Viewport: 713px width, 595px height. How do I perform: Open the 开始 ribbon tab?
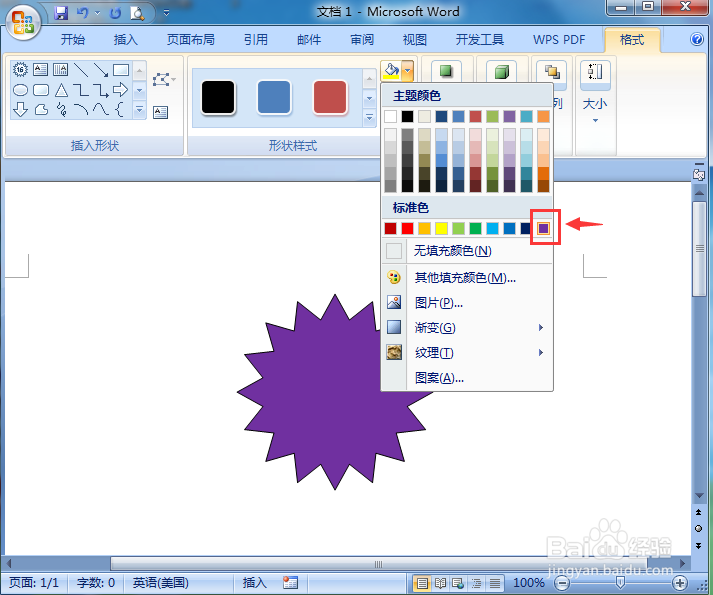click(73, 40)
